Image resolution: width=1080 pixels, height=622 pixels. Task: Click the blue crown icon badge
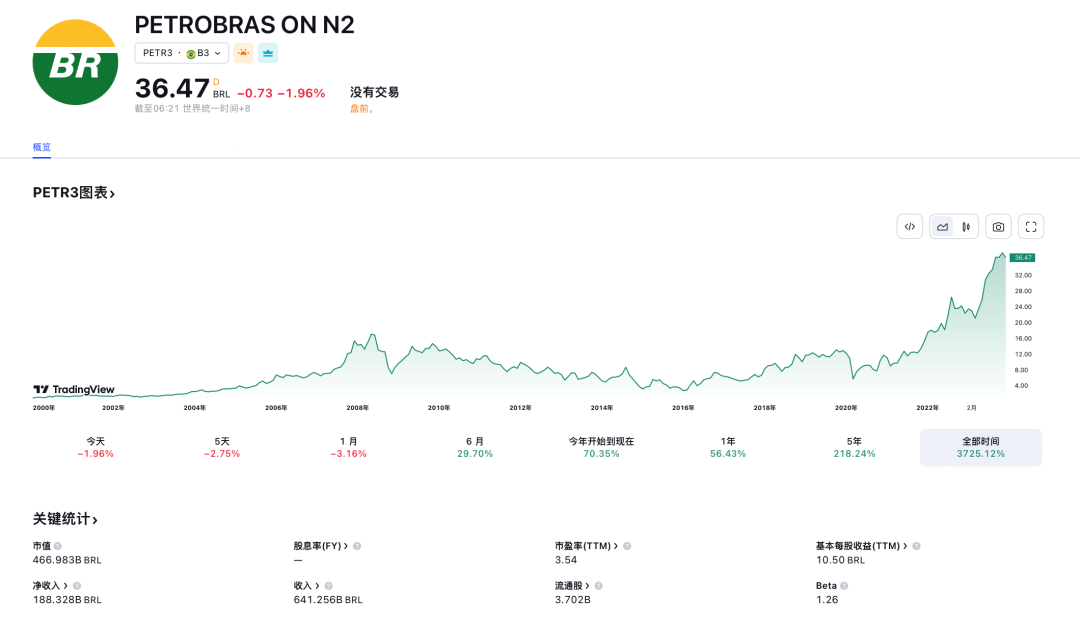pos(268,53)
